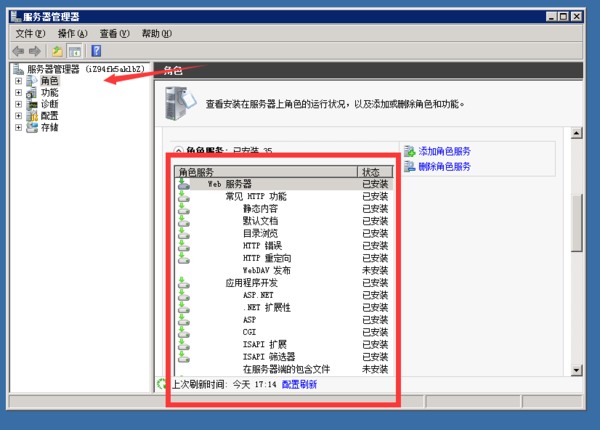Select the ISAPI 扩展 row
600x430 pixels.
click(284, 344)
